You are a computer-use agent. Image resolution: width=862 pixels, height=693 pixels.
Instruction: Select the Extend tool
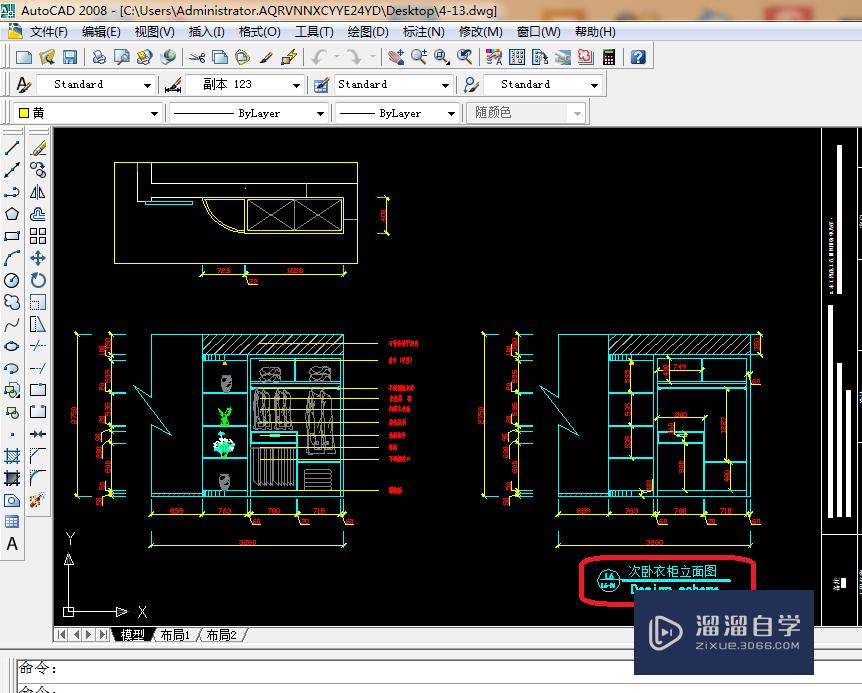pos(38,368)
